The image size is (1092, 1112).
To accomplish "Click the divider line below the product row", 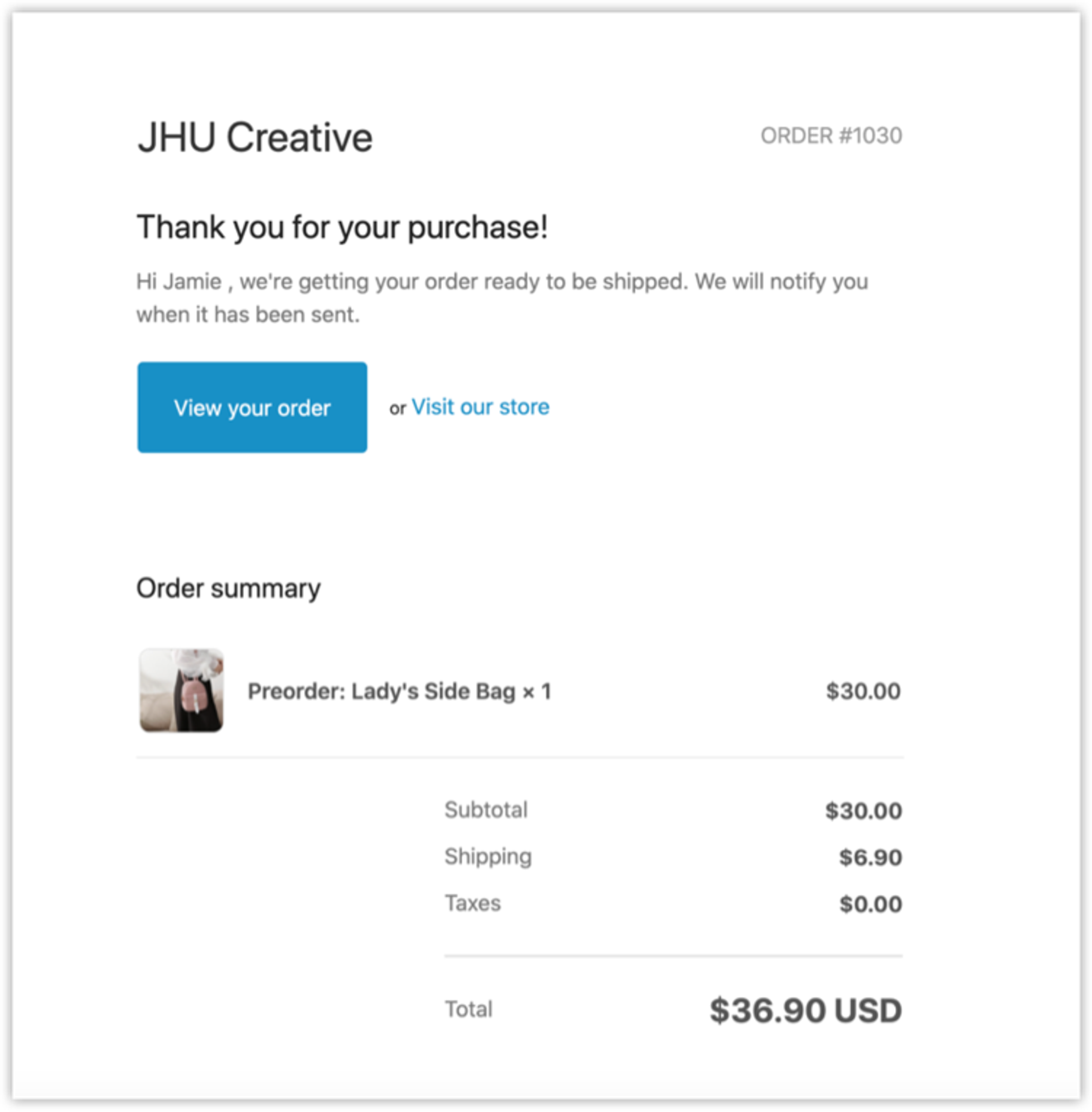I will (x=520, y=758).
